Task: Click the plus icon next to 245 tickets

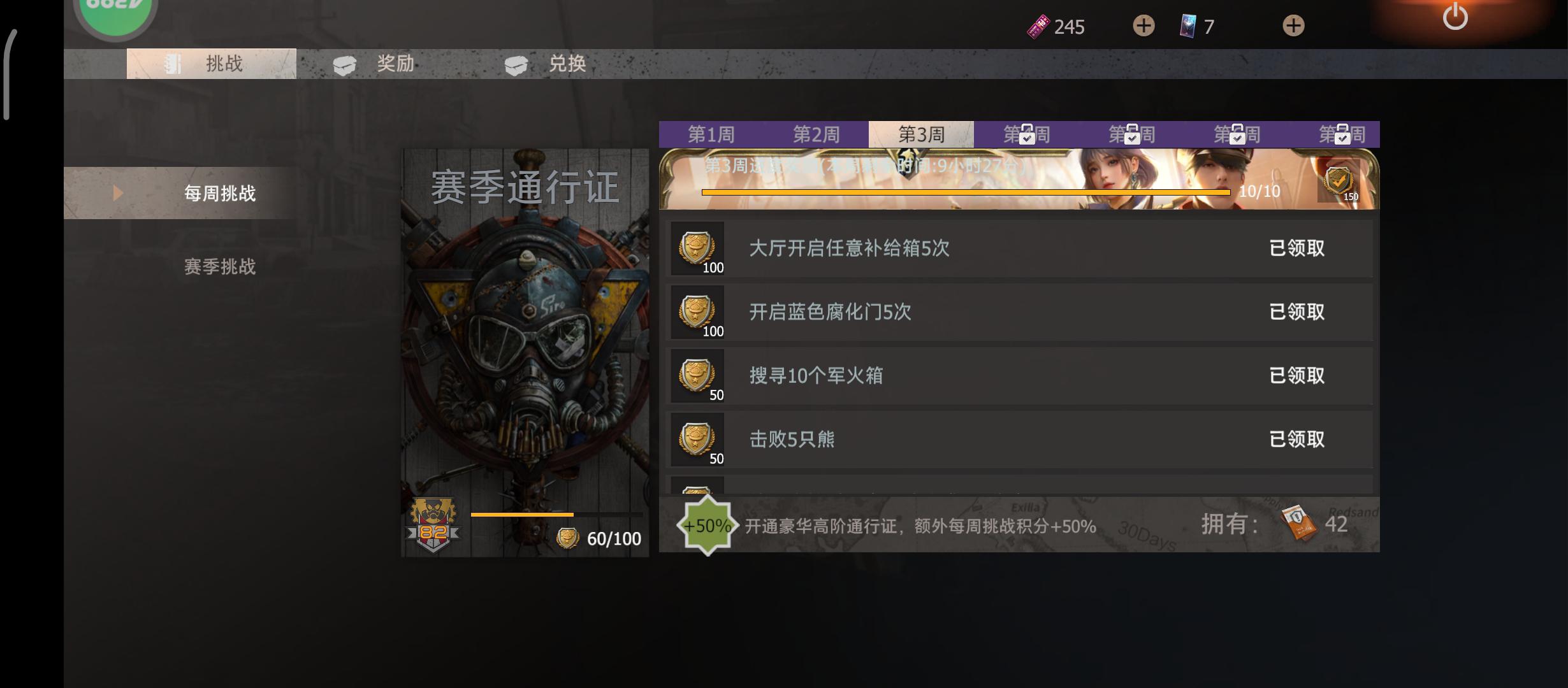Action: pyautogui.click(x=1143, y=26)
